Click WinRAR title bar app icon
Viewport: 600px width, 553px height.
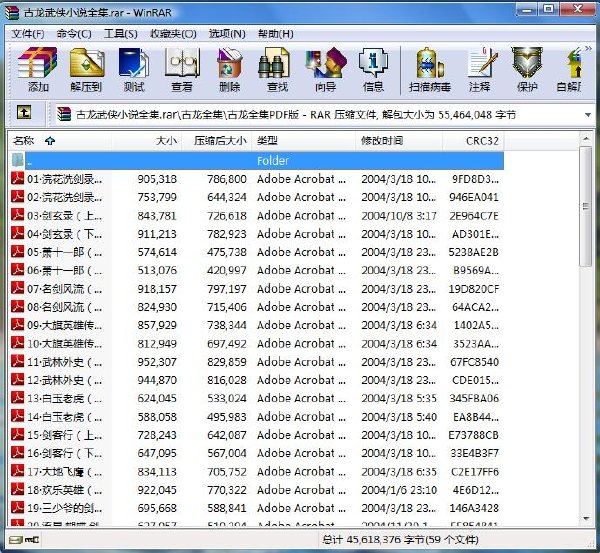coord(11,13)
